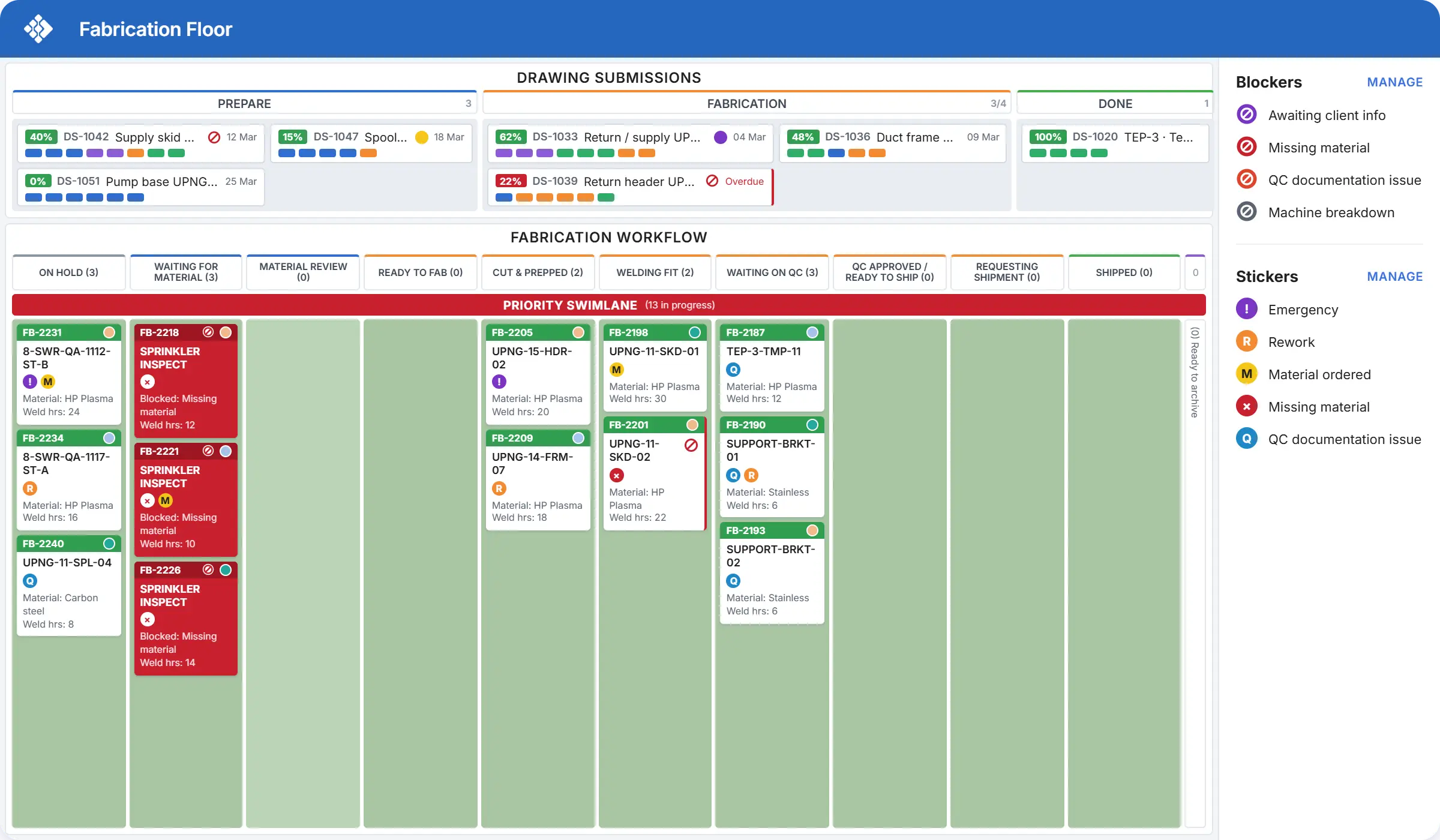Click QC sticker on FB-2187 TEP-3-TMP-11

[733, 370]
